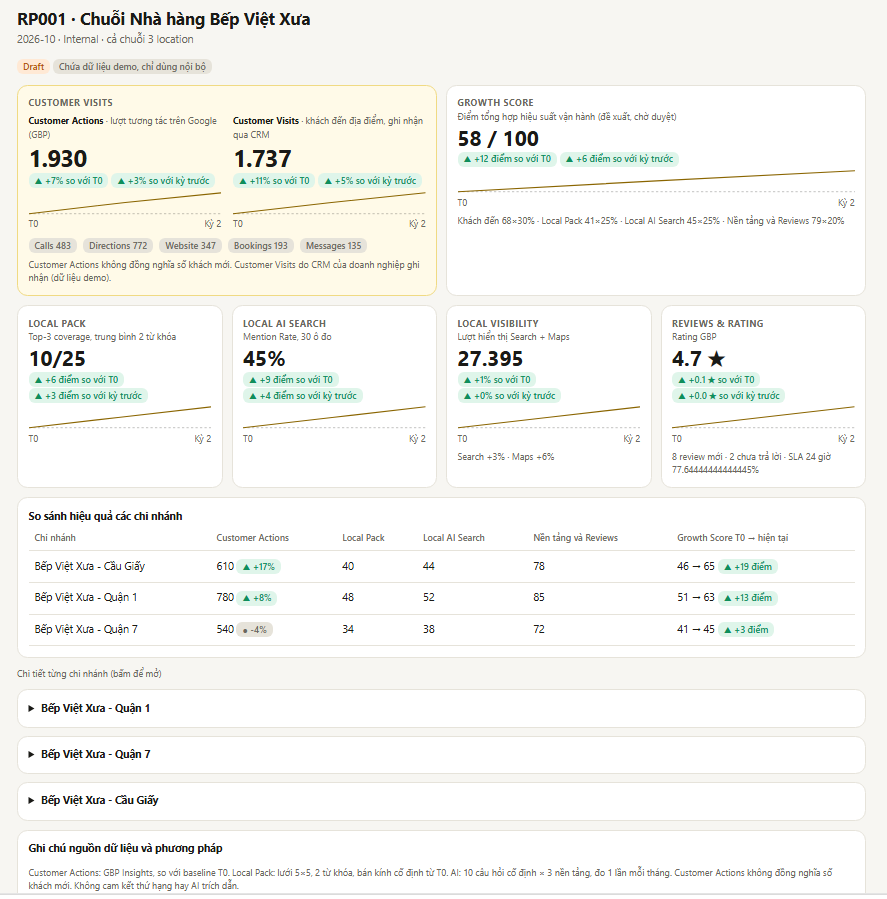Click the '+3% so với kỳ trước' badge
Viewport: 887px width, 899px height.
click(163, 181)
